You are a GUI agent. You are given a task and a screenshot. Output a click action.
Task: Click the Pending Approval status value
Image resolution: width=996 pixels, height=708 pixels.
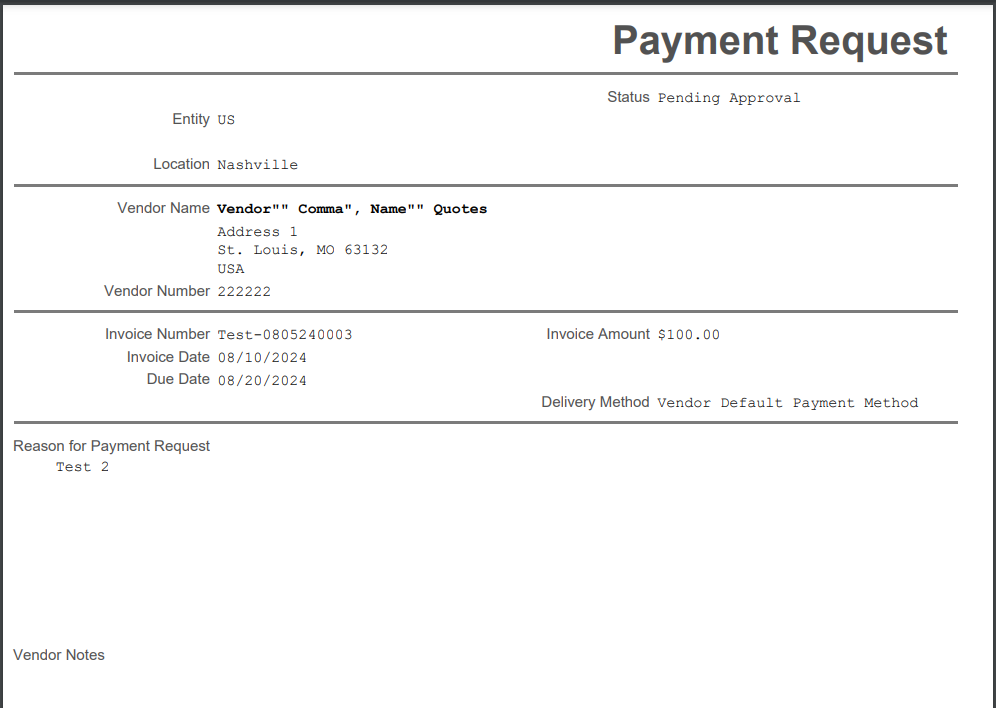728,98
